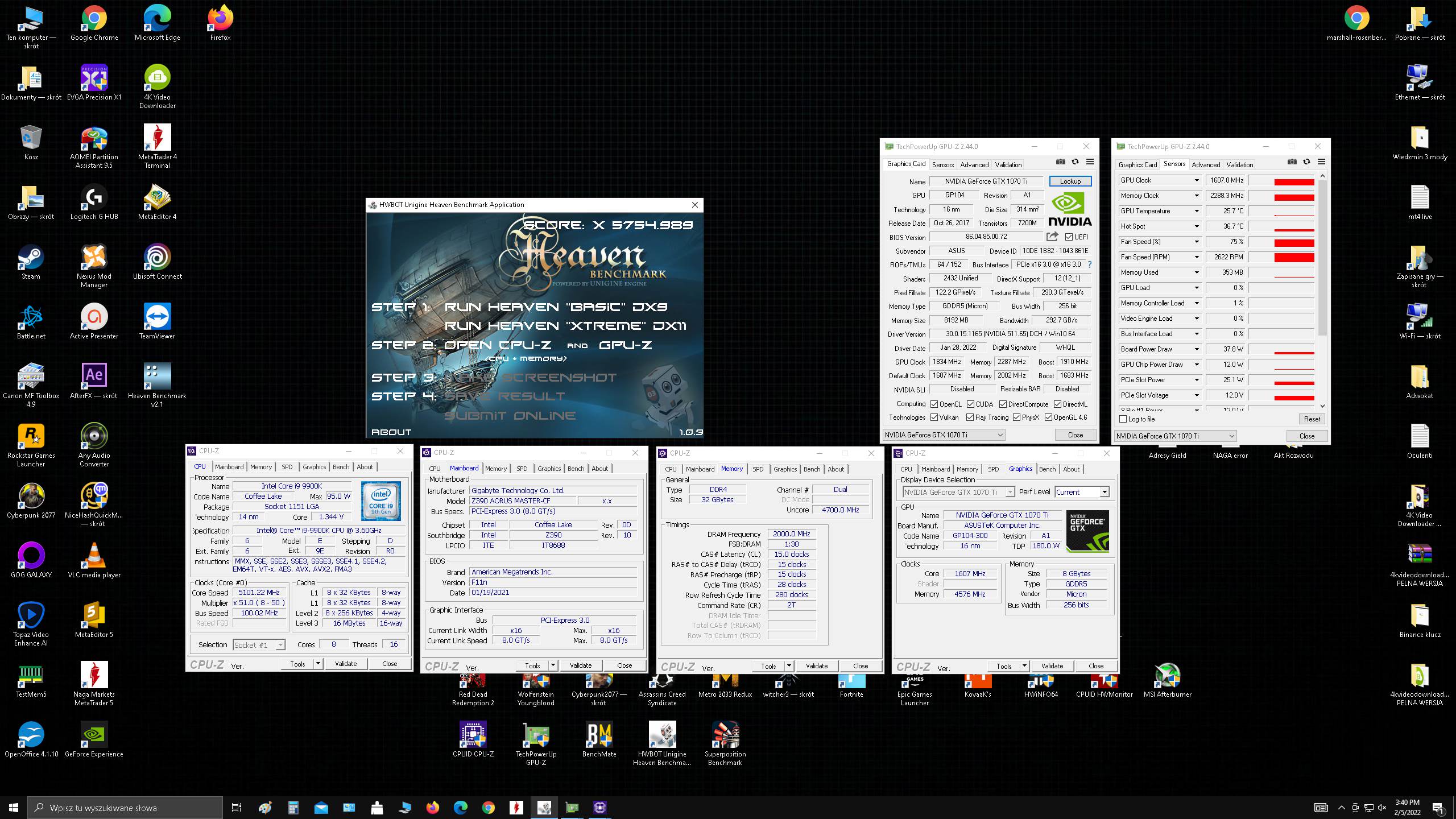Open Steam desktop icon
The width and height of the screenshot is (1456, 819).
31,263
